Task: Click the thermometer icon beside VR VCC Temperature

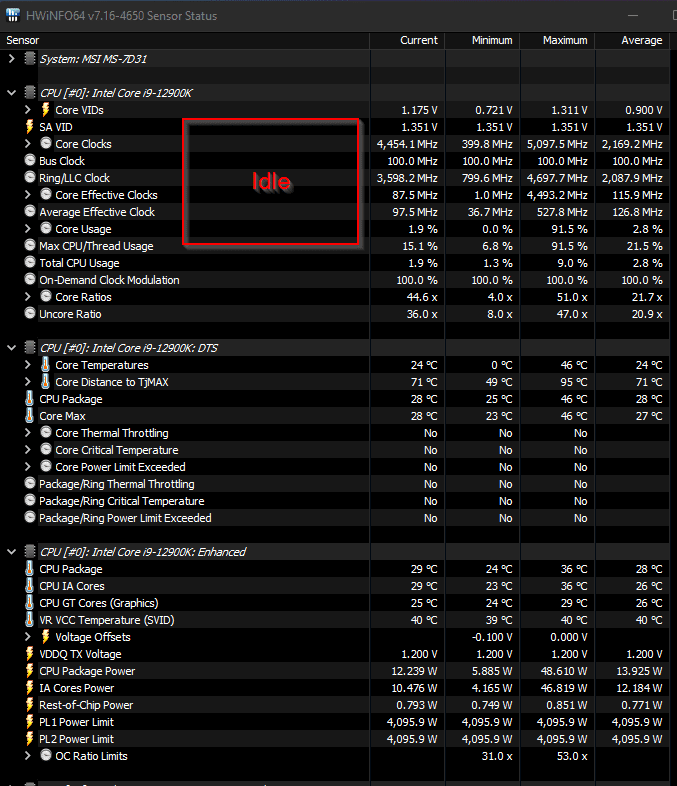Action: click(30, 620)
